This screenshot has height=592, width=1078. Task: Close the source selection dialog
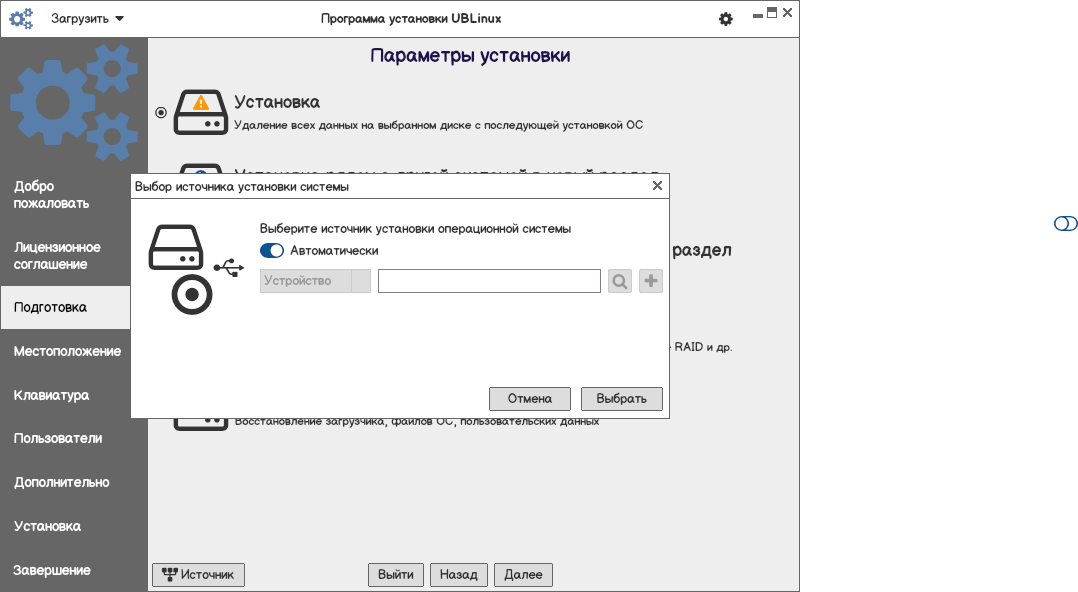pyautogui.click(x=657, y=186)
